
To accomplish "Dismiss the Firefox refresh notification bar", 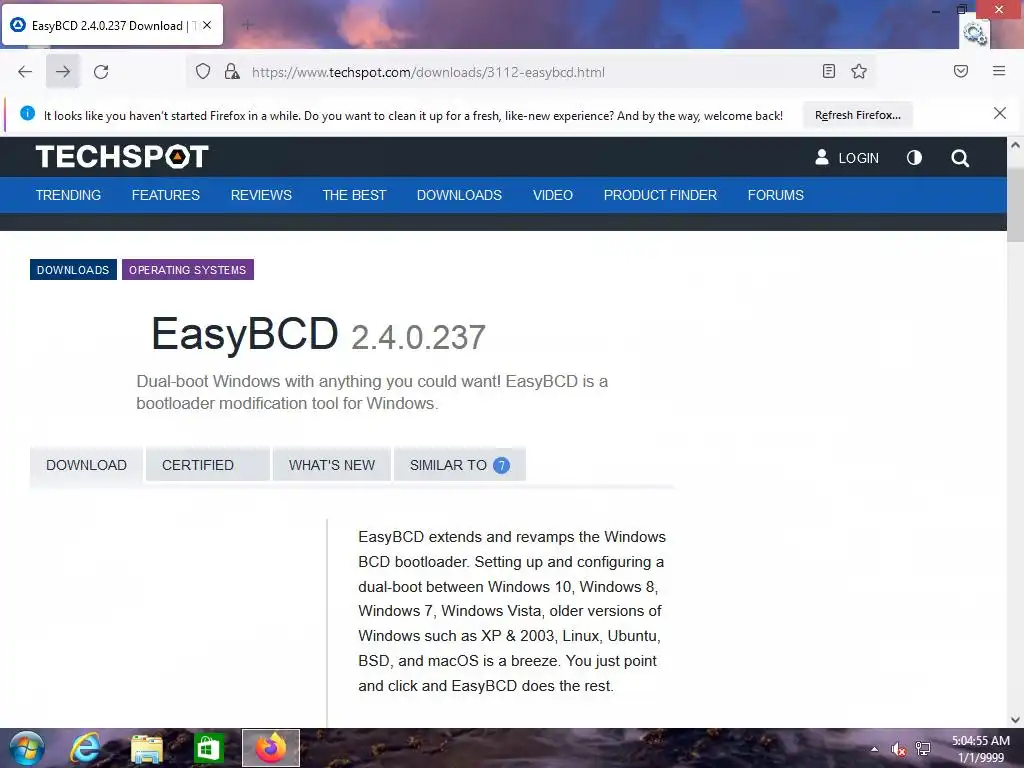I will tap(999, 114).
